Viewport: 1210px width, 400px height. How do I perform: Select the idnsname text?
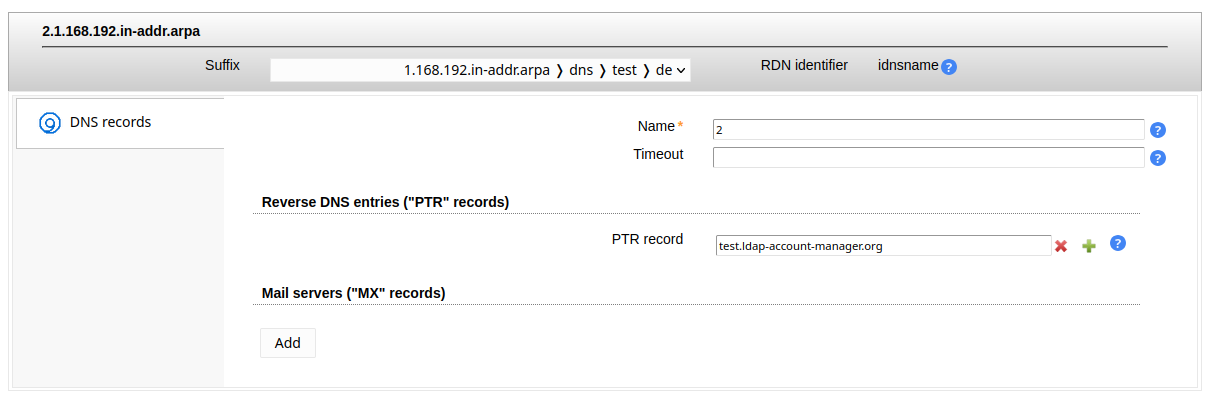point(908,65)
